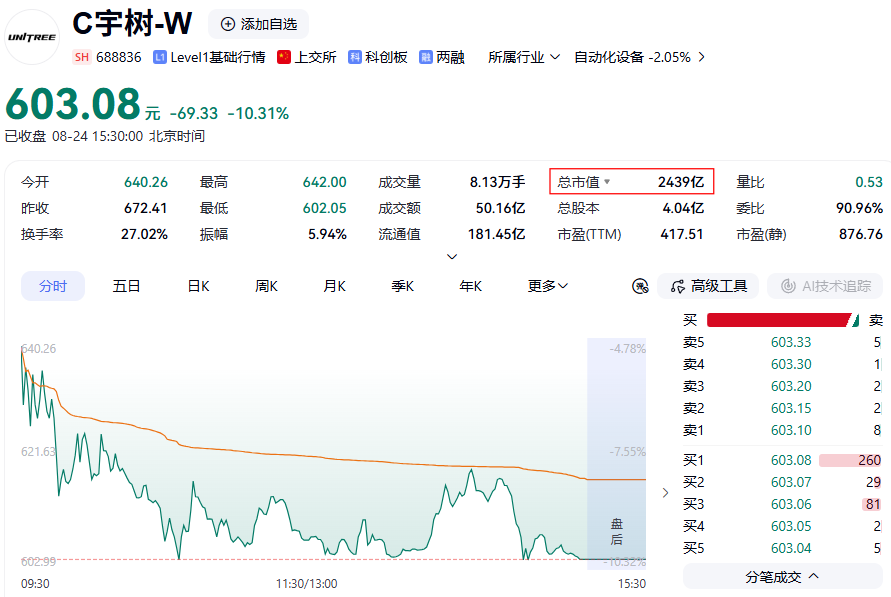This screenshot has height=597, width=891.
Task: Click the 今开 value 640.26
Action: point(146,182)
